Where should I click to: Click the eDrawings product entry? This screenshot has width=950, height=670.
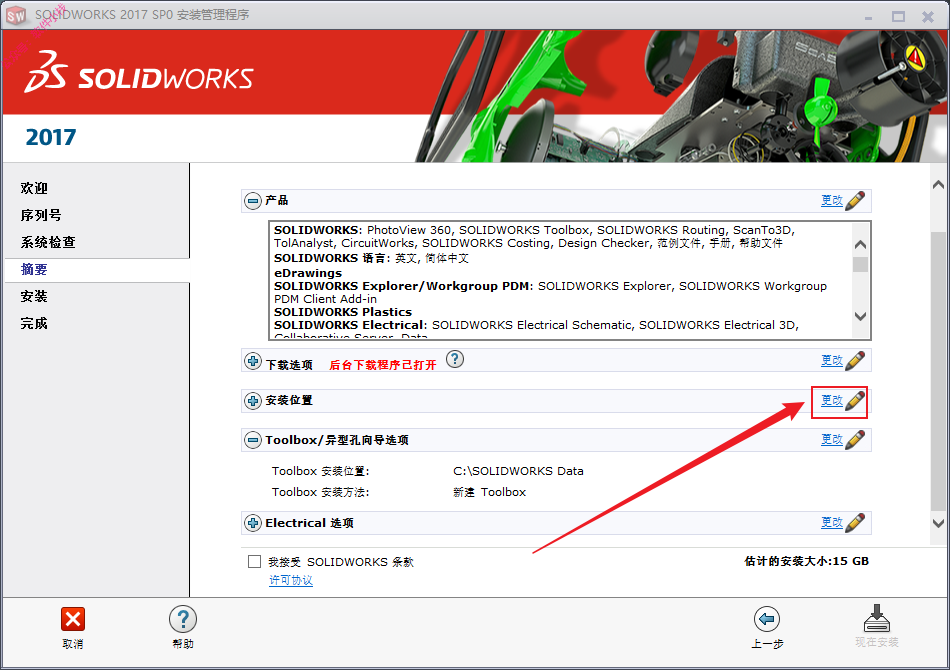point(308,273)
